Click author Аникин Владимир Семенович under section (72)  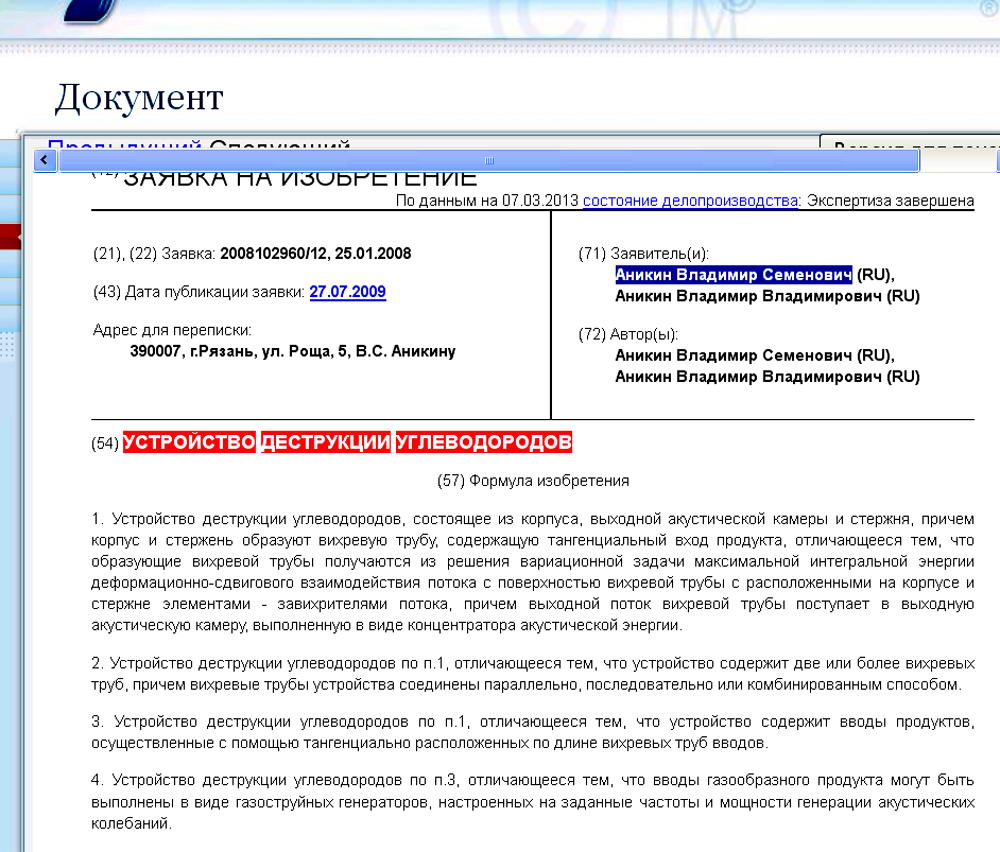click(x=754, y=355)
